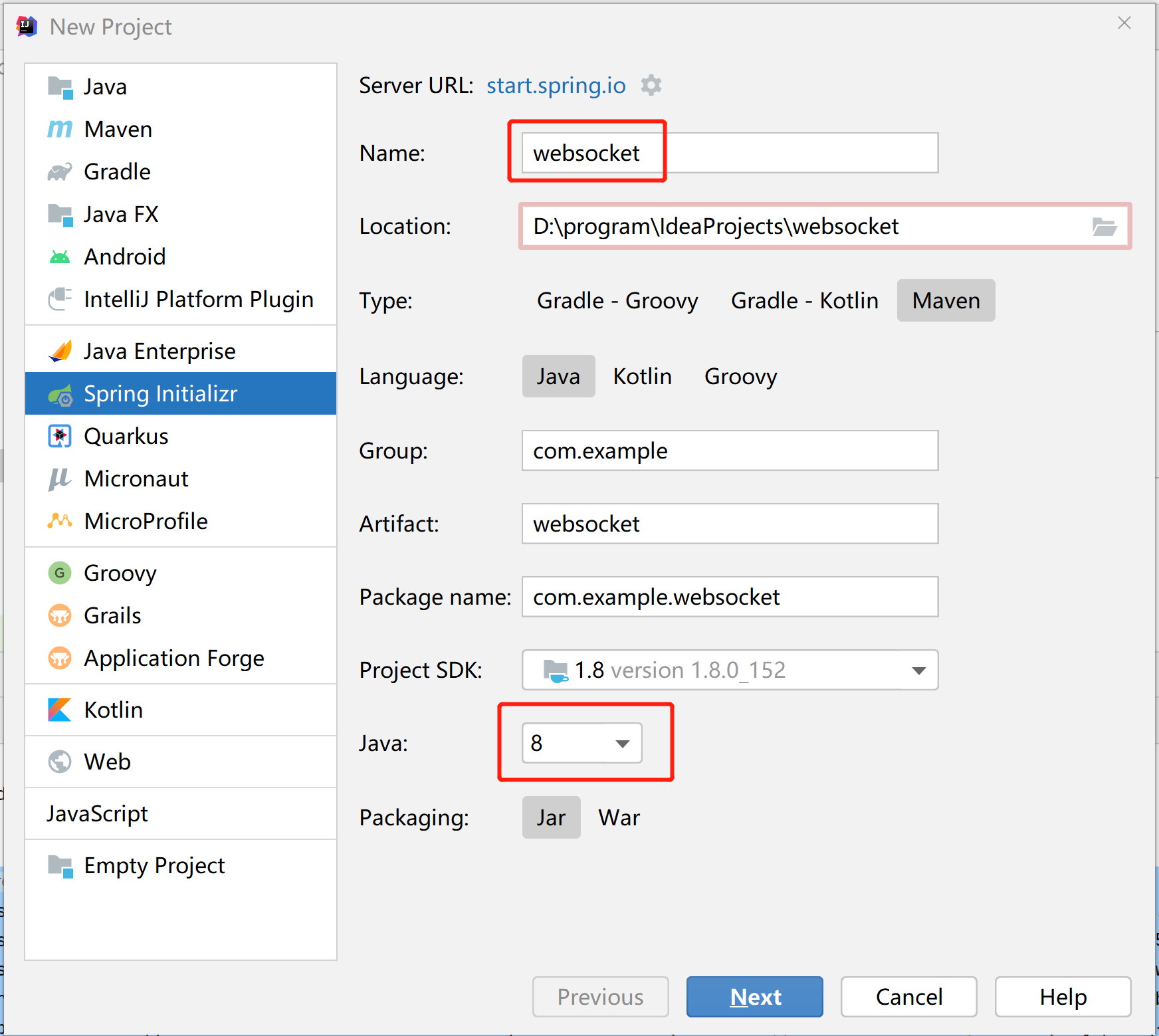Select Maven in generators list
The image size is (1159, 1036).
tap(181, 129)
